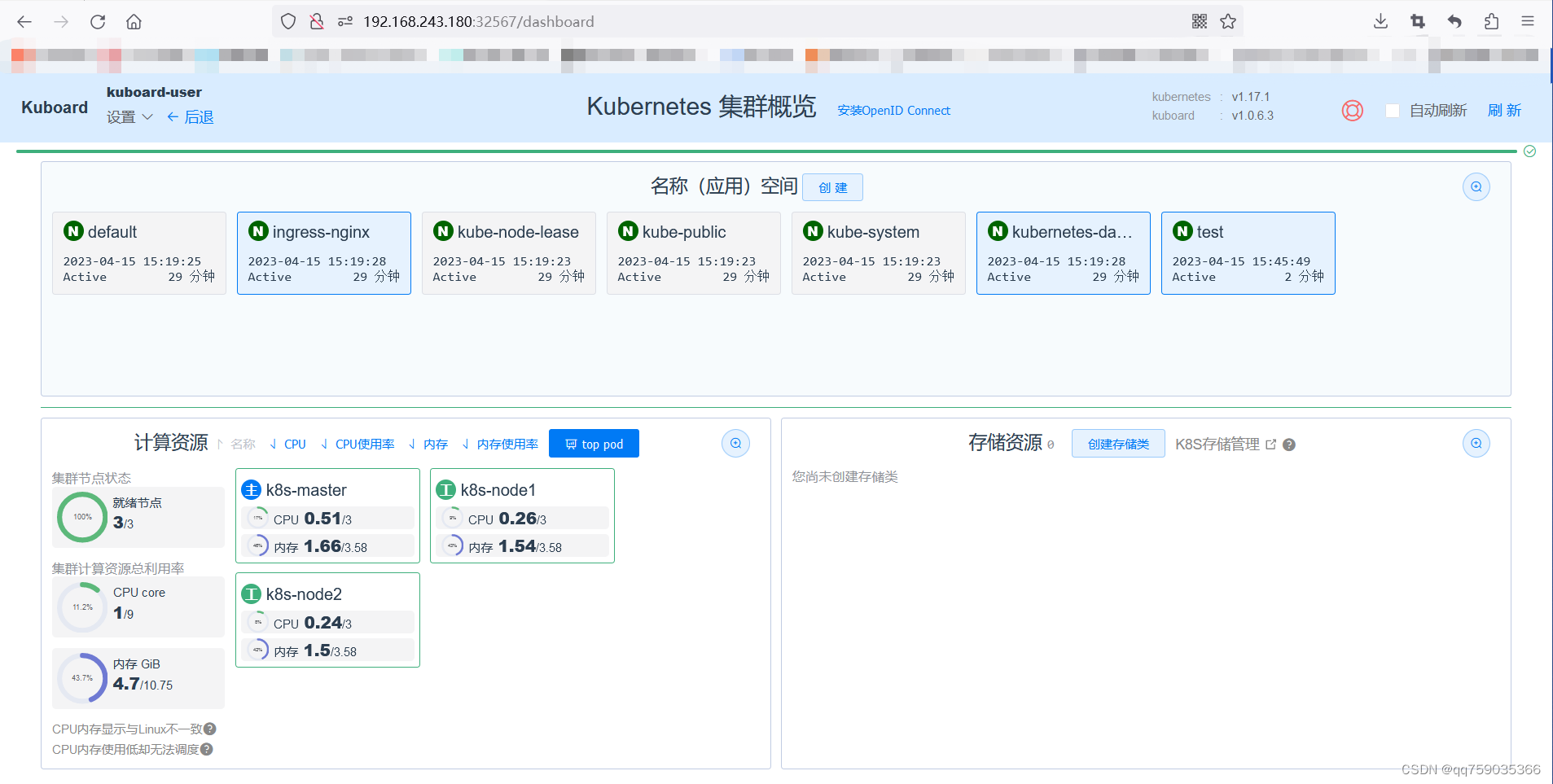The height and width of the screenshot is (784, 1553).
Task: Open the kubernetes-da... namespace card
Action: click(x=1064, y=253)
